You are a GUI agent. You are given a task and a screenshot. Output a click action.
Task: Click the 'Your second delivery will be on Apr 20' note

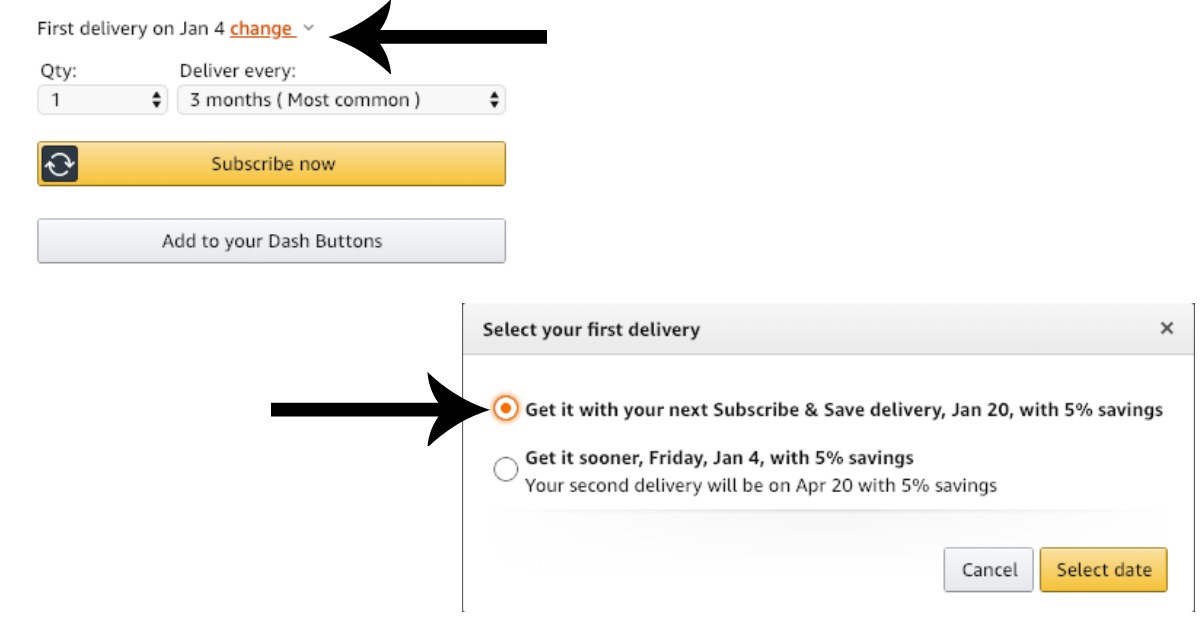coord(760,486)
